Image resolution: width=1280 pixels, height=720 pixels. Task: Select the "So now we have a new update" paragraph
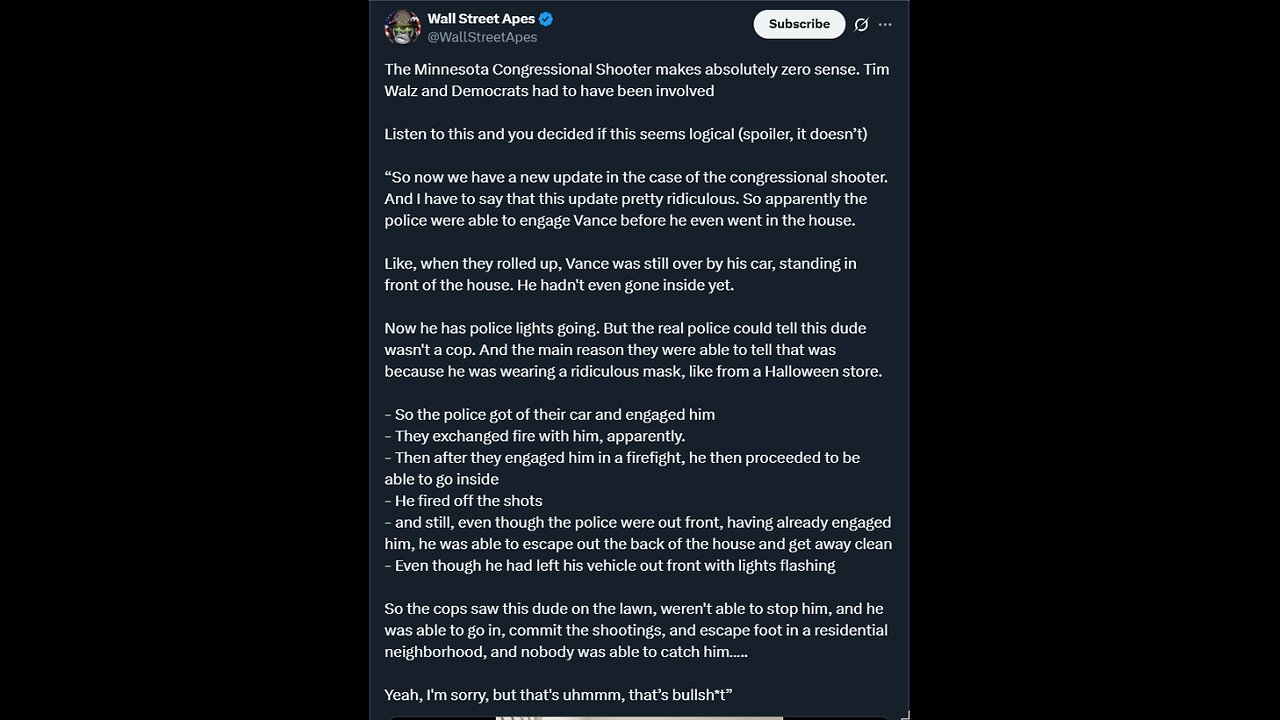click(636, 199)
